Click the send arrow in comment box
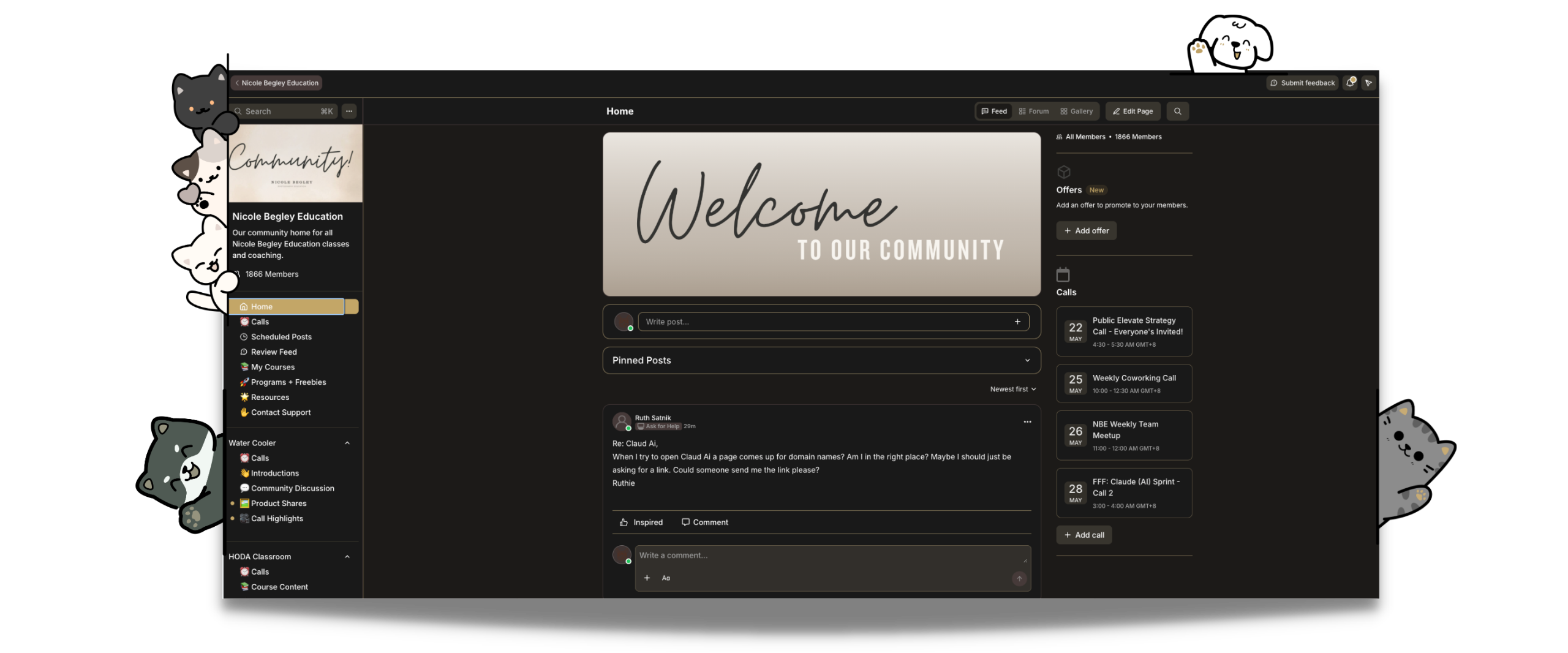The height and width of the screenshot is (653, 1568). point(1019,579)
